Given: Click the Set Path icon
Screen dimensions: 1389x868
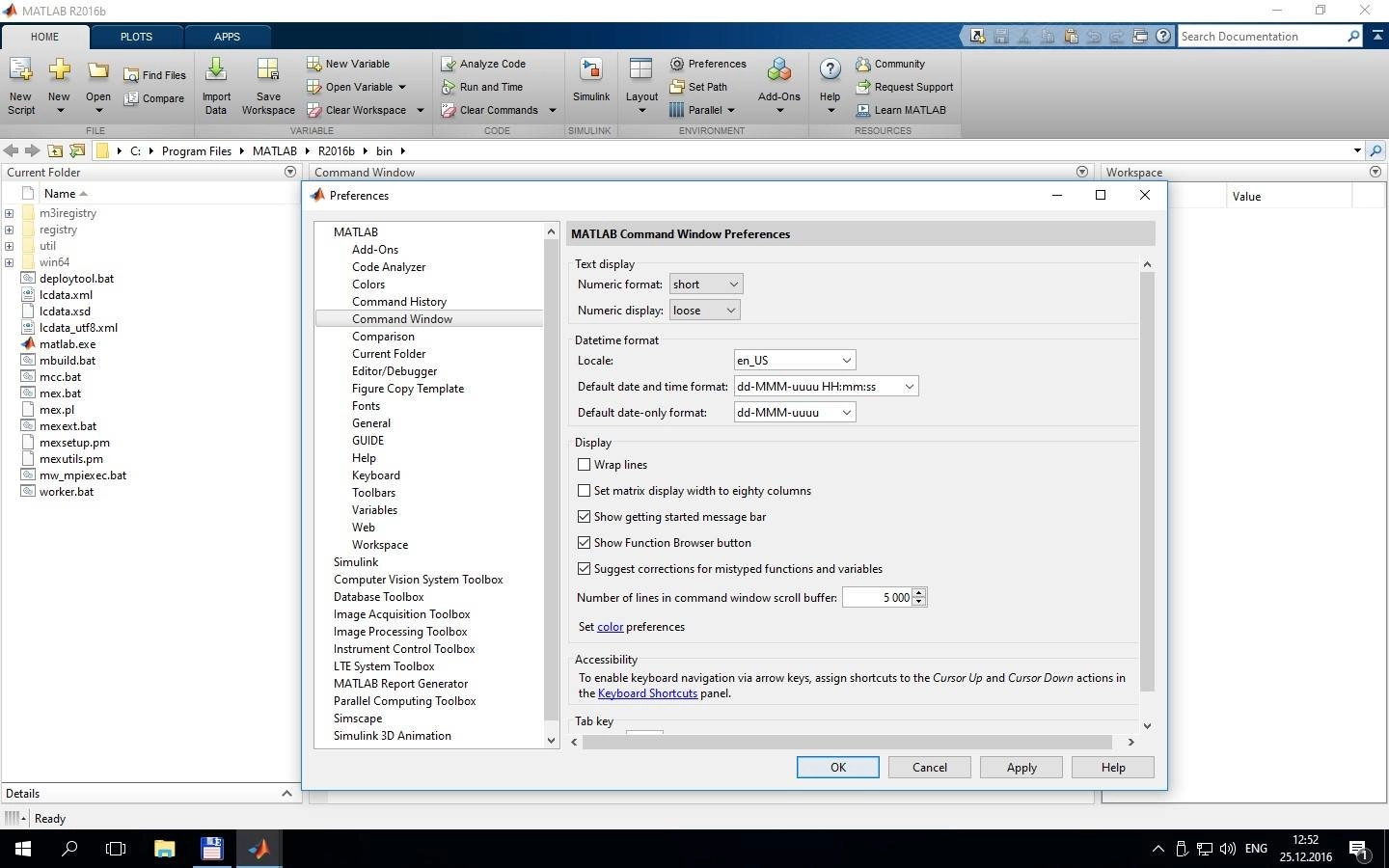Looking at the screenshot, I should [677, 87].
